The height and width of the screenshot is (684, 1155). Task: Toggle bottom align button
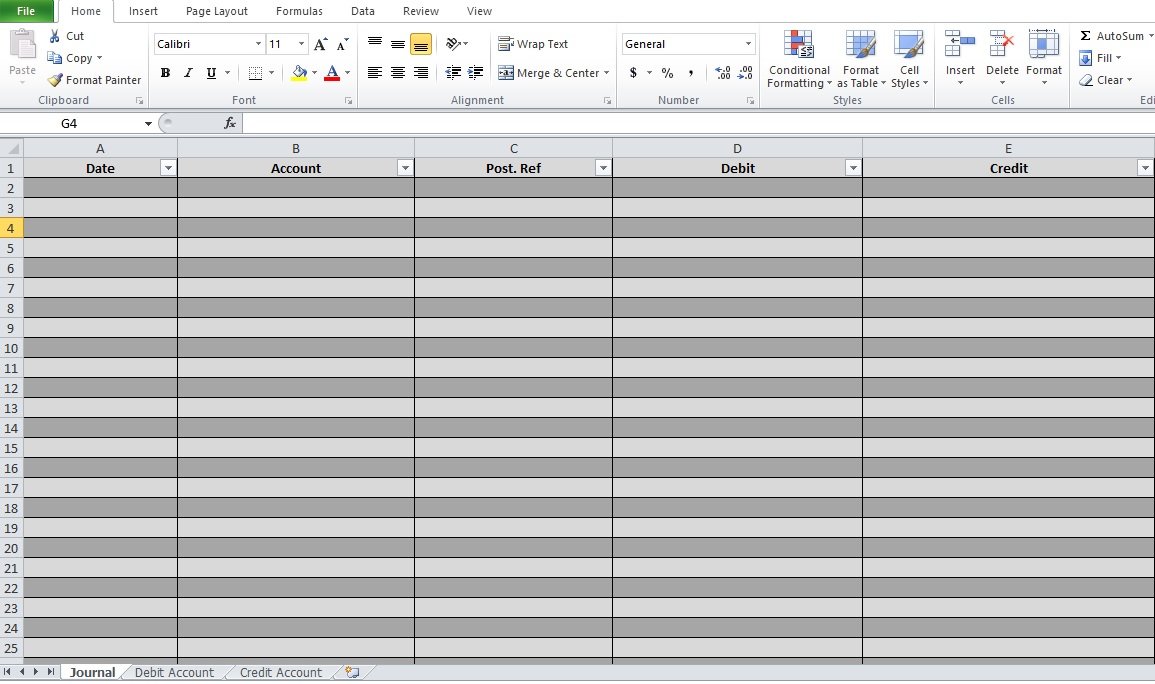[x=421, y=44]
